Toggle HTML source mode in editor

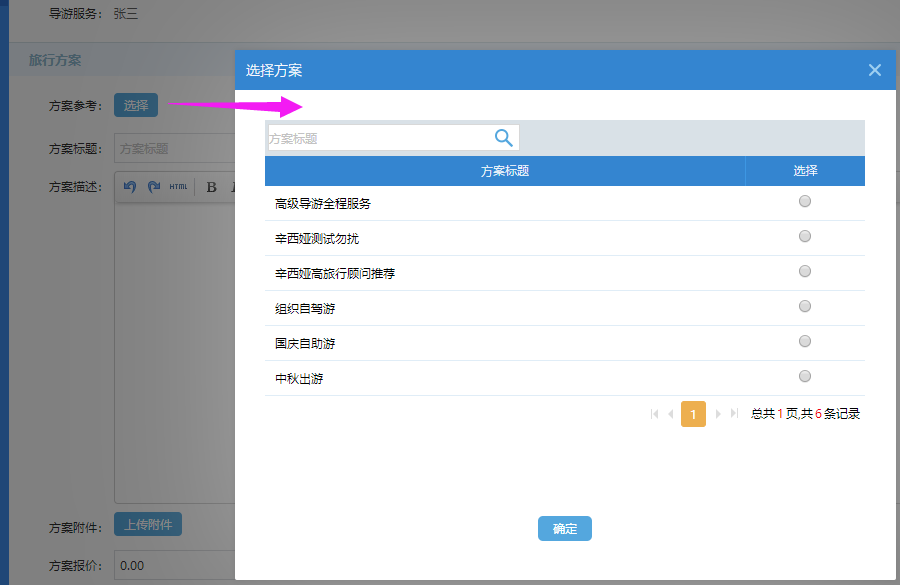coord(178,186)
